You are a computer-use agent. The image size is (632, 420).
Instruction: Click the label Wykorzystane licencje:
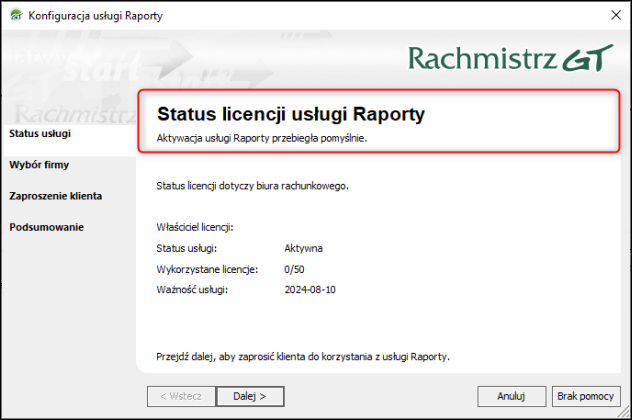coord(207,269)
